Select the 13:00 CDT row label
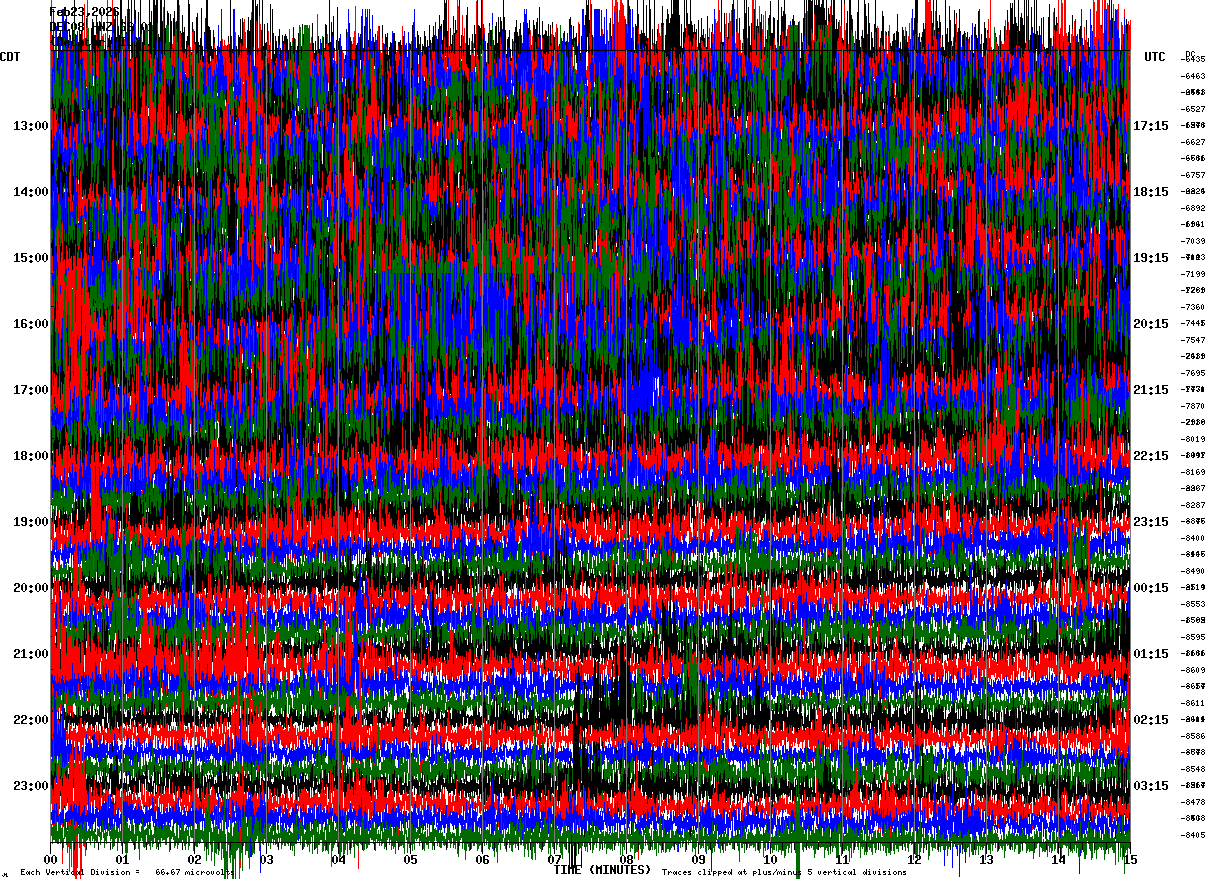1210x886 pixels. point(31,126)
